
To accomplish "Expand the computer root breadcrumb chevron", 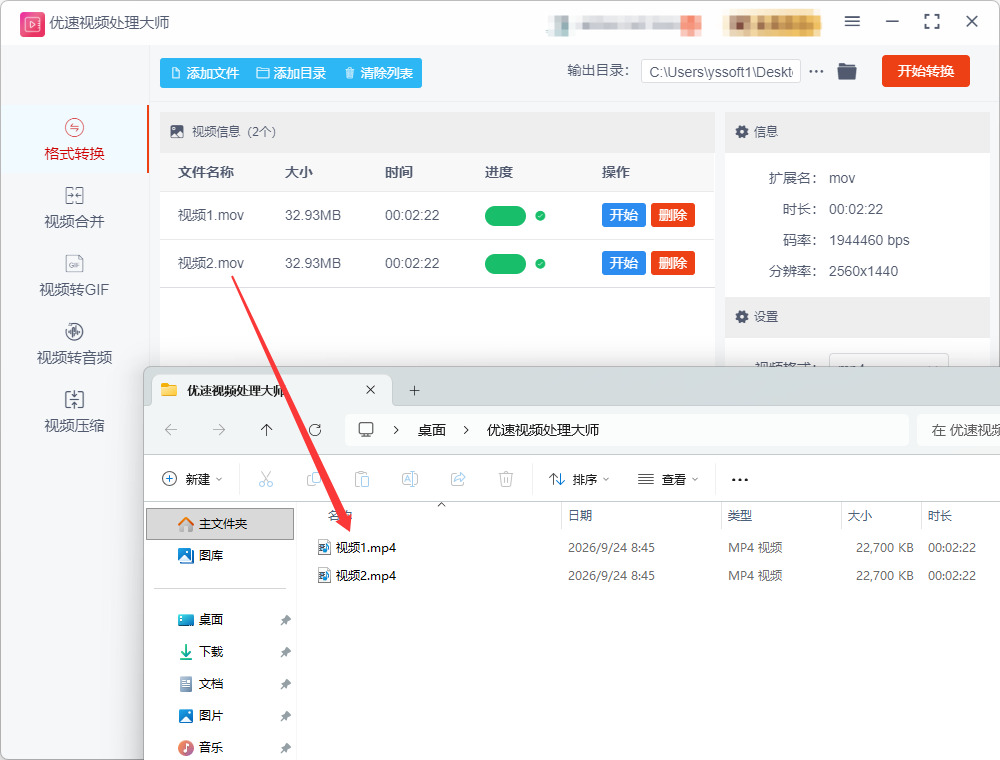I will (396, 430).
